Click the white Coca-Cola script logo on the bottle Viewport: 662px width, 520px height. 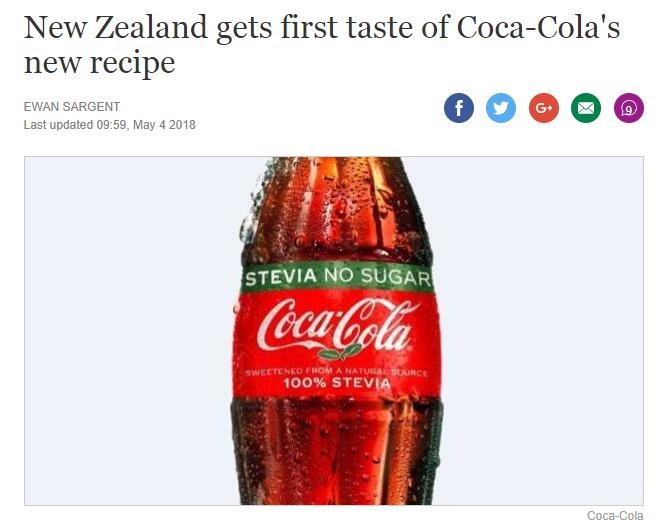338,324
